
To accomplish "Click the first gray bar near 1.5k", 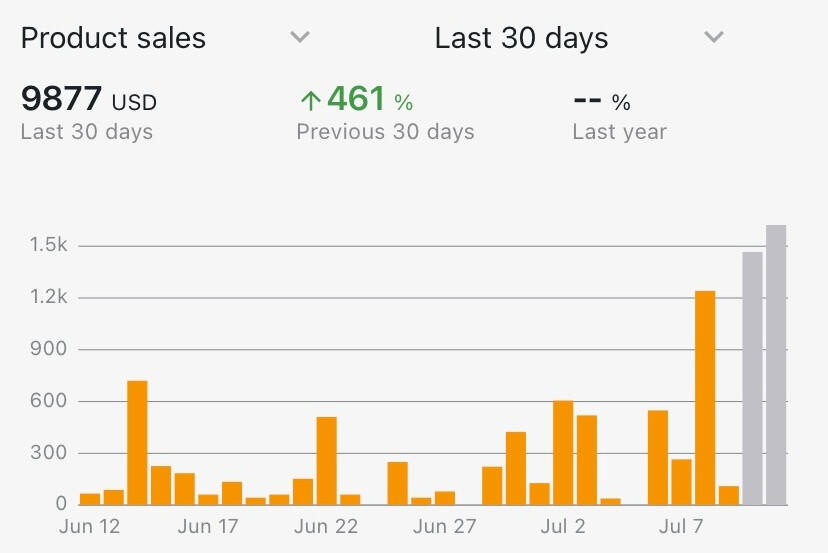I will coord(752,378).
